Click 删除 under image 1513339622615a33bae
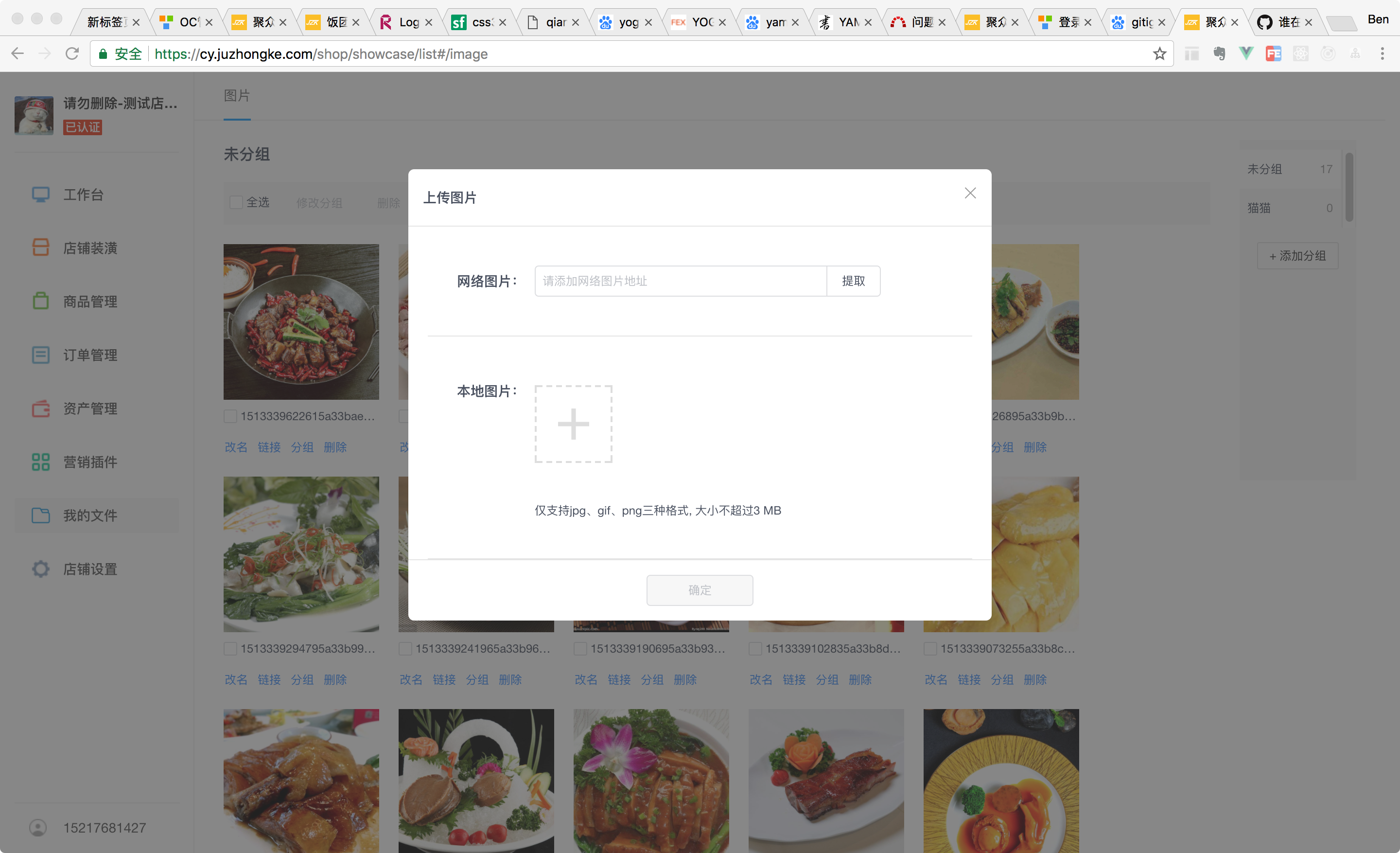The height and width of the screenshot is (853, 1400). (335, 447)
